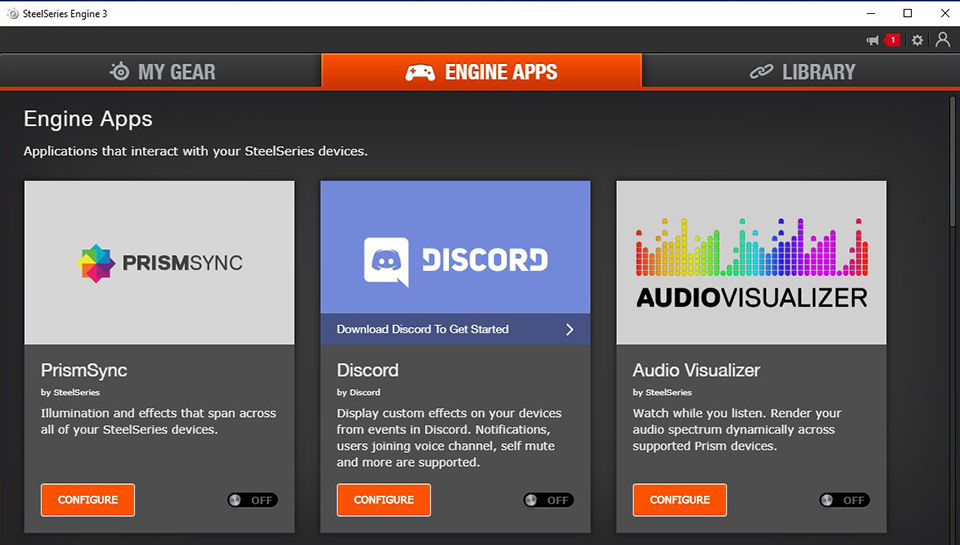
Task: Open Download Discord To Get Started link
Action: [456, 329]
